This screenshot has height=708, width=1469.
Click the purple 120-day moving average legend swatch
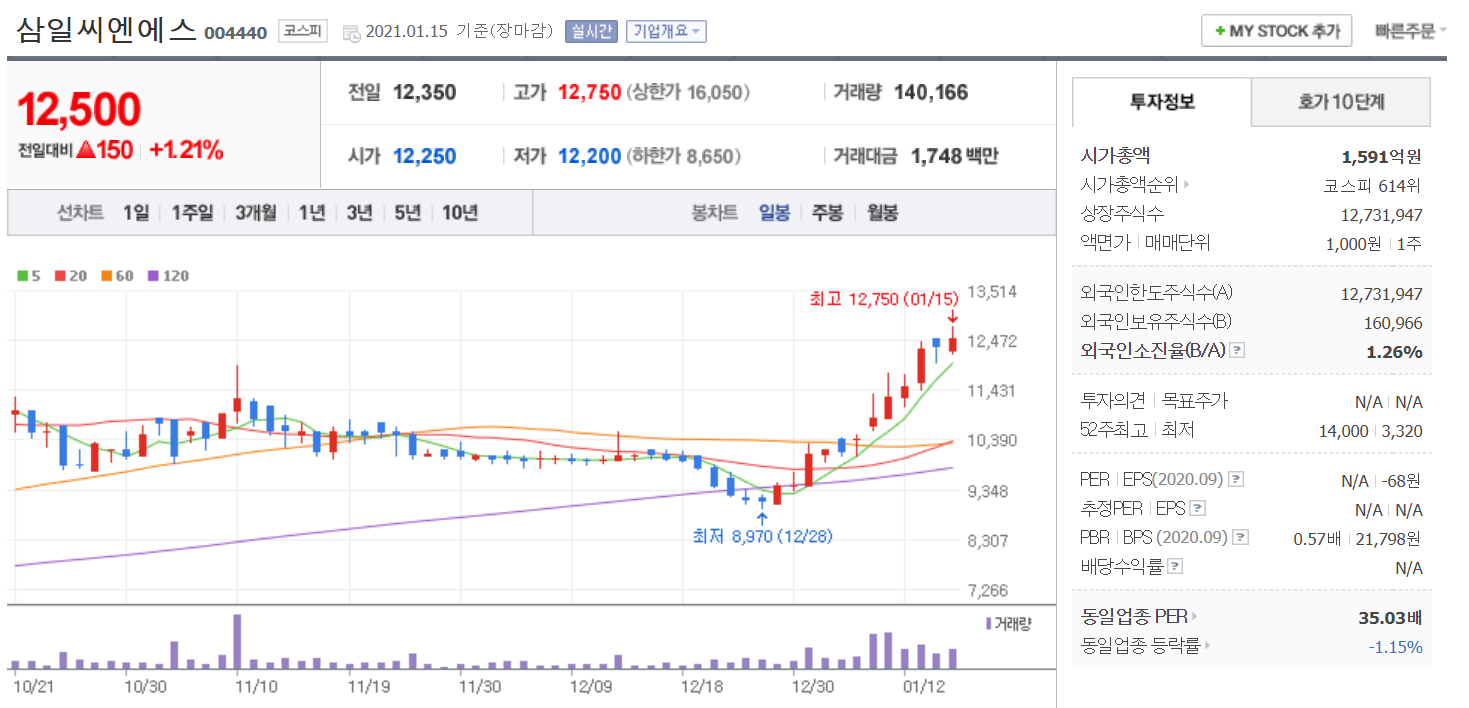(x=153, y=276)
